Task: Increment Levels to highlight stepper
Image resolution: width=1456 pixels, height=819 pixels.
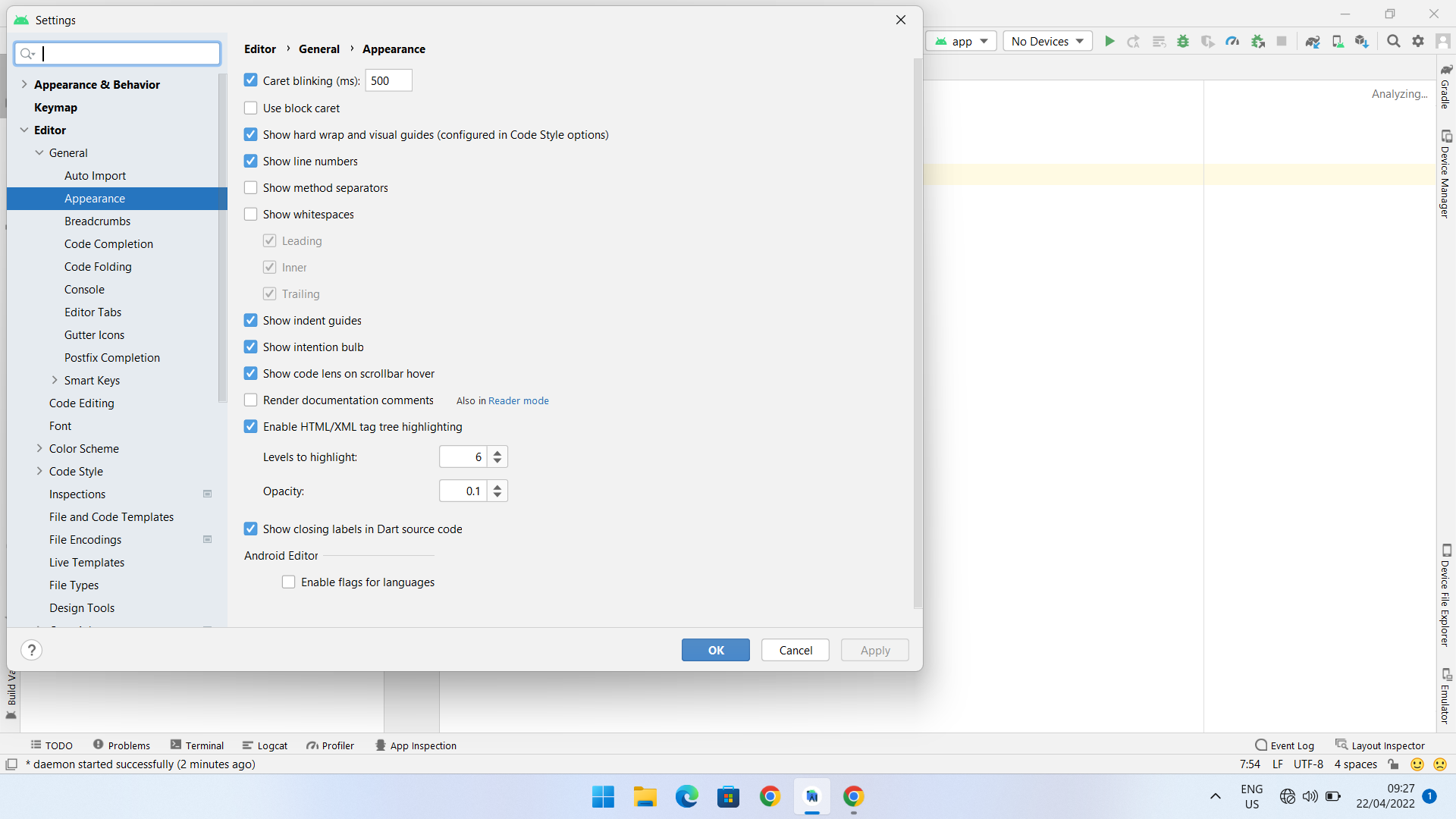Action: point(497,452)
